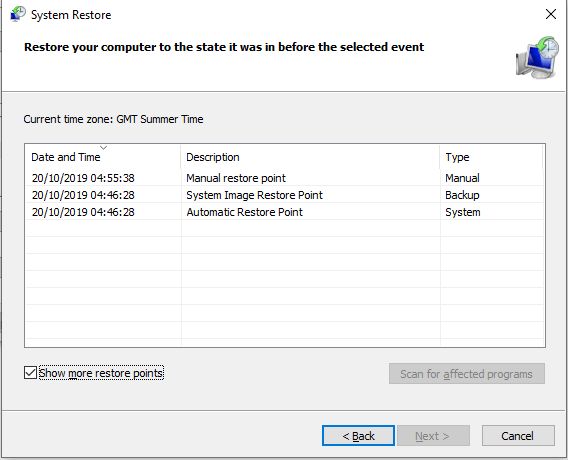Sort by Description column header
Viewport: 568px width, 460px height.
click(310, 157)
